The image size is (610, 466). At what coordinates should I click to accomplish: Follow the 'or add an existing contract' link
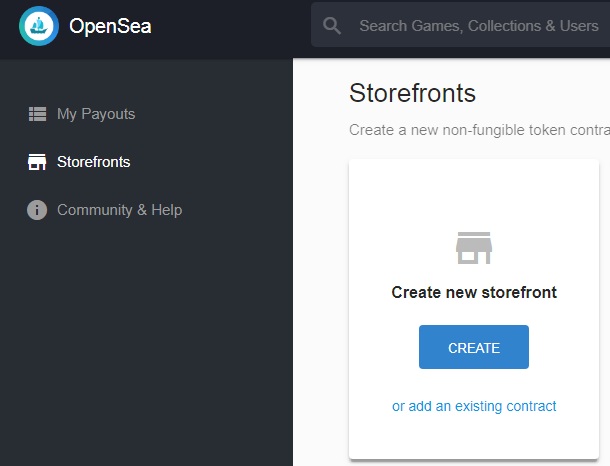coord(474,406)
